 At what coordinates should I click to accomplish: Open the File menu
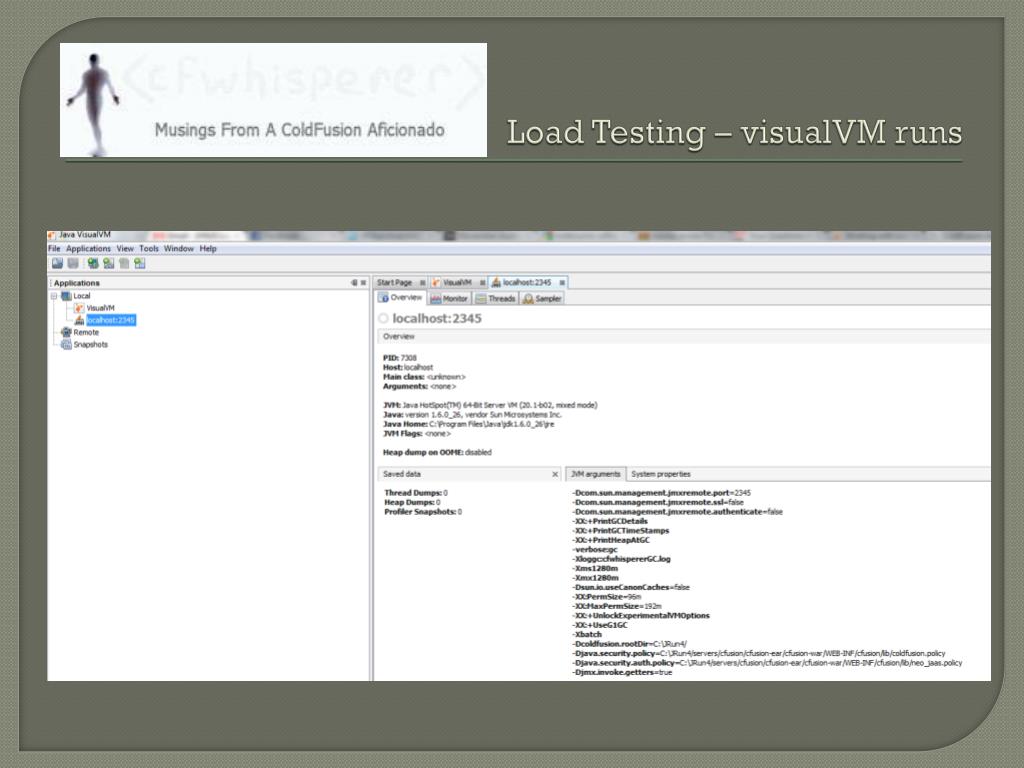point(54,249)
